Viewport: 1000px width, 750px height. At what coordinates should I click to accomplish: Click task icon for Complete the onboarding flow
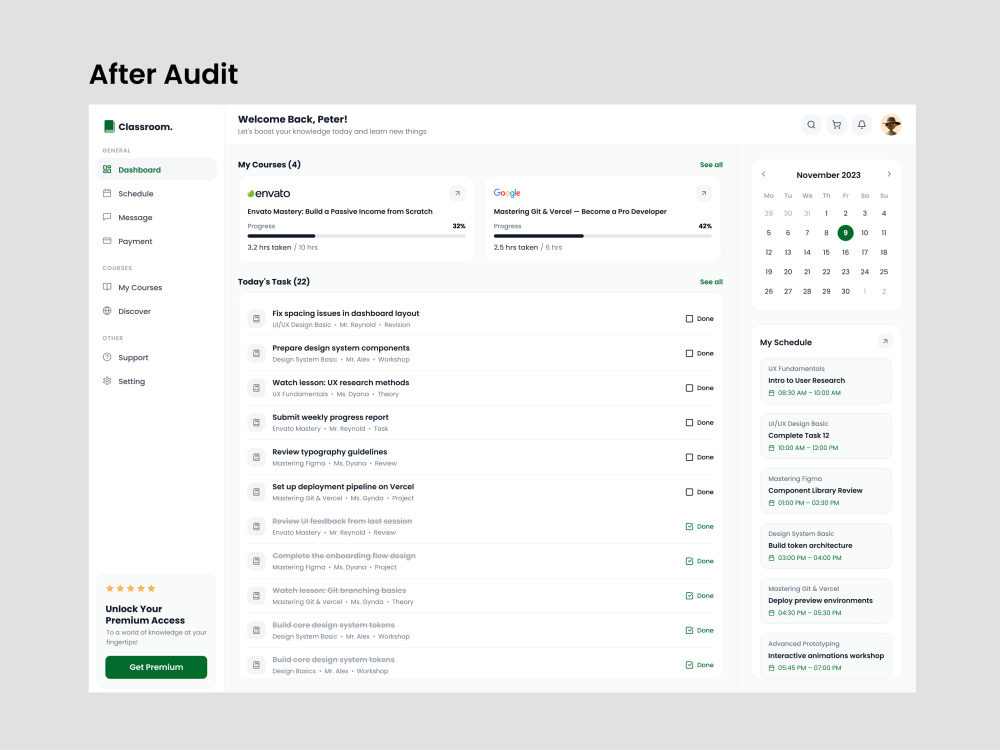256,561
